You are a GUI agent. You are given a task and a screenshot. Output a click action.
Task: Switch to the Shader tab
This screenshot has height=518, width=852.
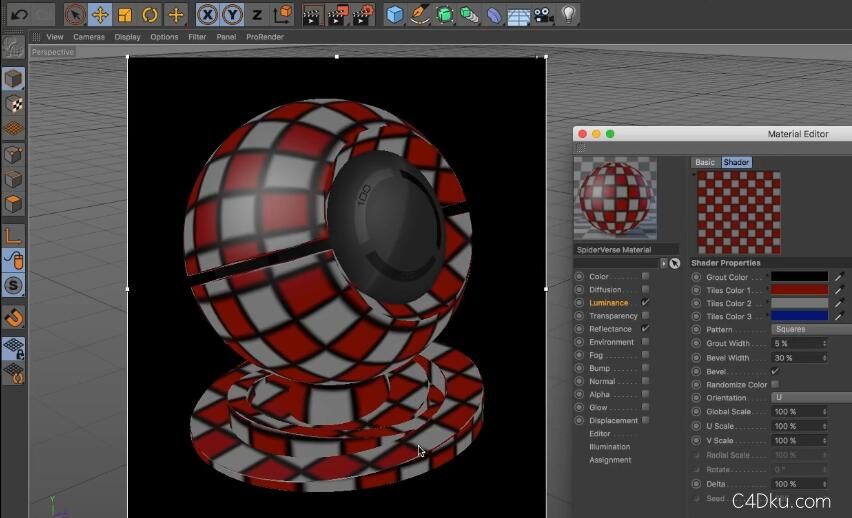pos(736,162)
